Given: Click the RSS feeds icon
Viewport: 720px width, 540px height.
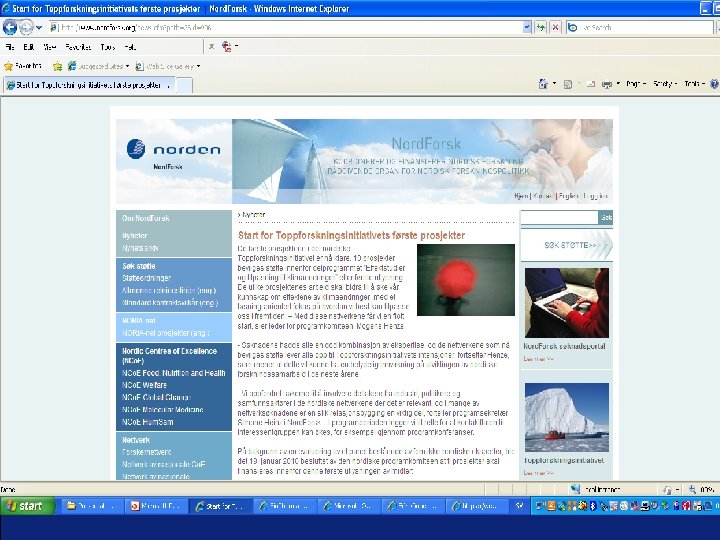Looking at the screenshot, I should [568, 84].
